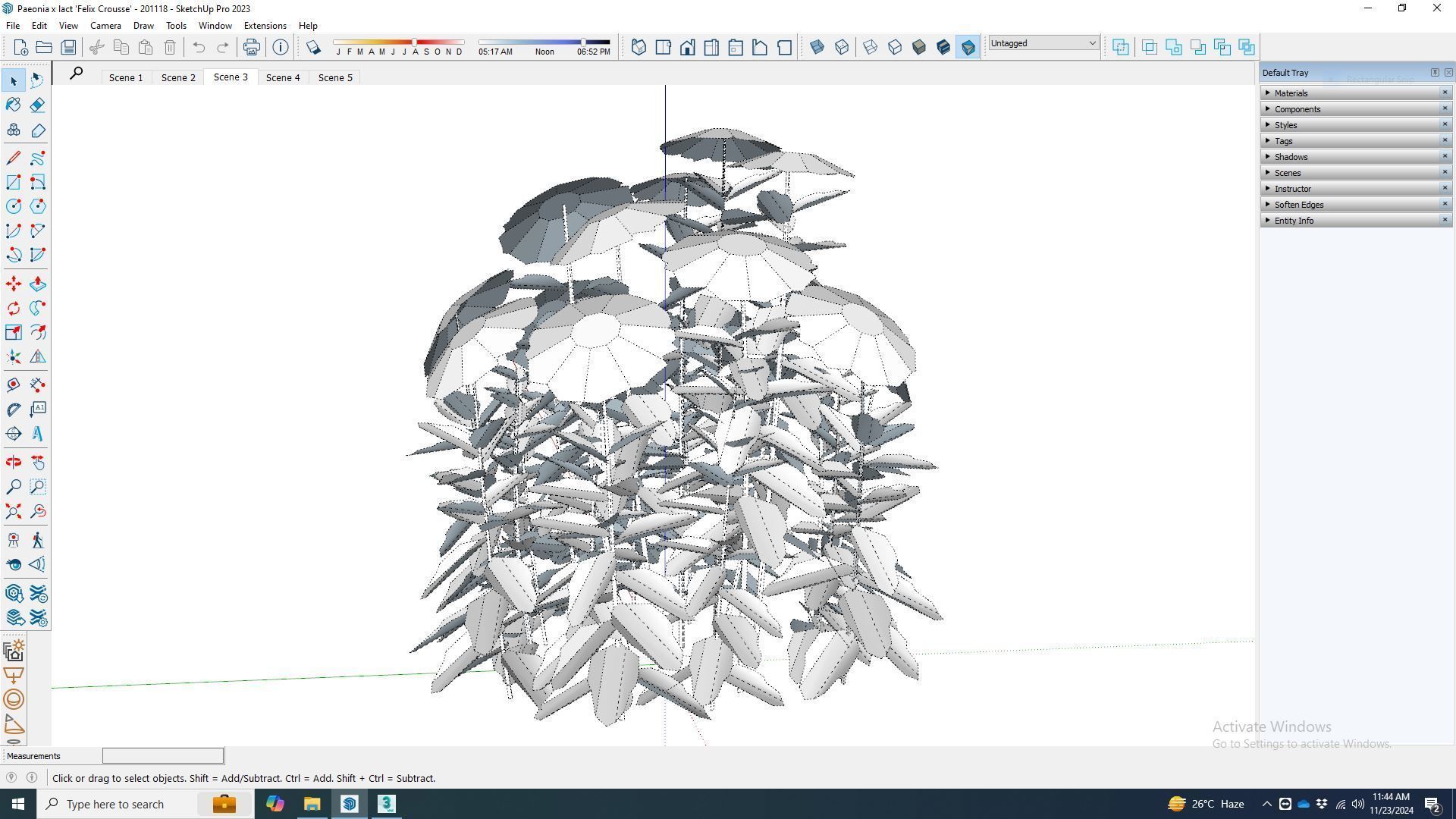1456x819 pixels.
Task: Select the Line pencil tool
Action: [x=14, y=158]
